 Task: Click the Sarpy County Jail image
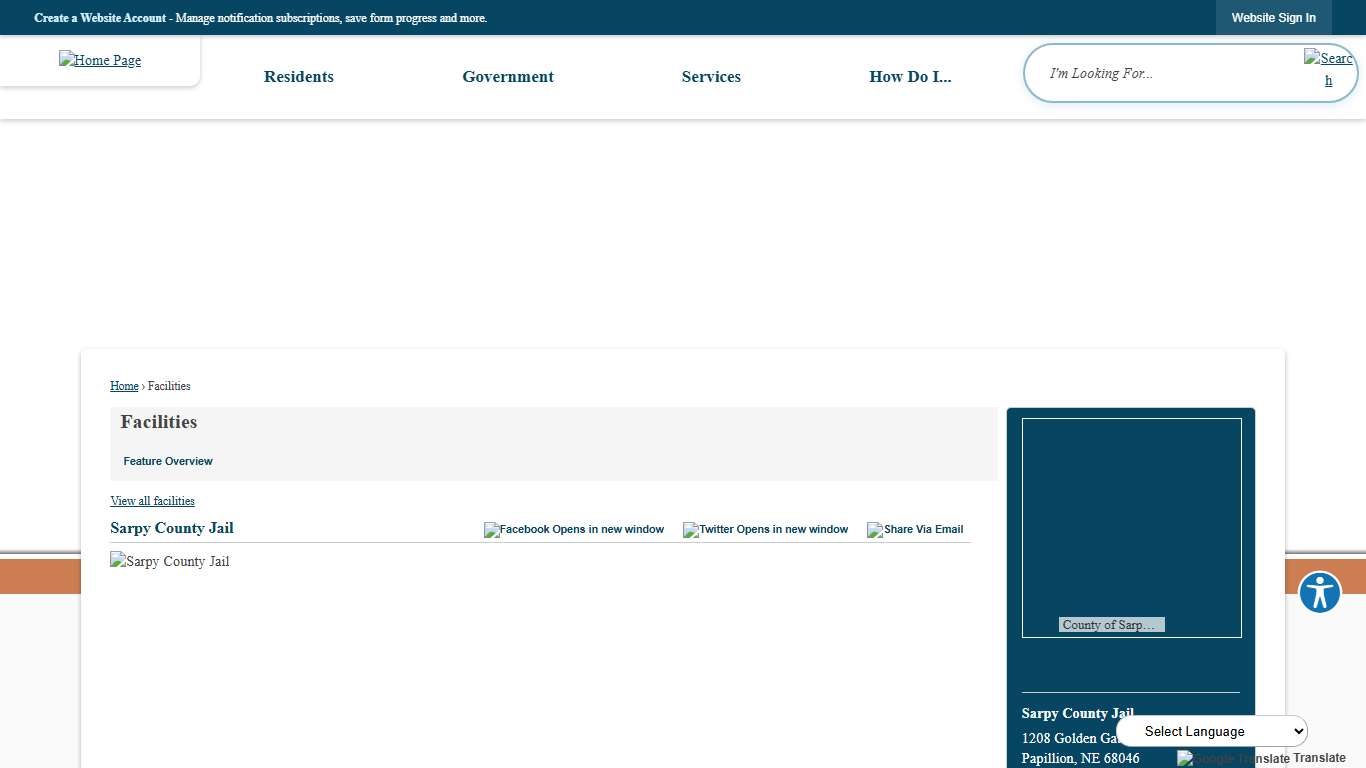click(x=170, y=562)
